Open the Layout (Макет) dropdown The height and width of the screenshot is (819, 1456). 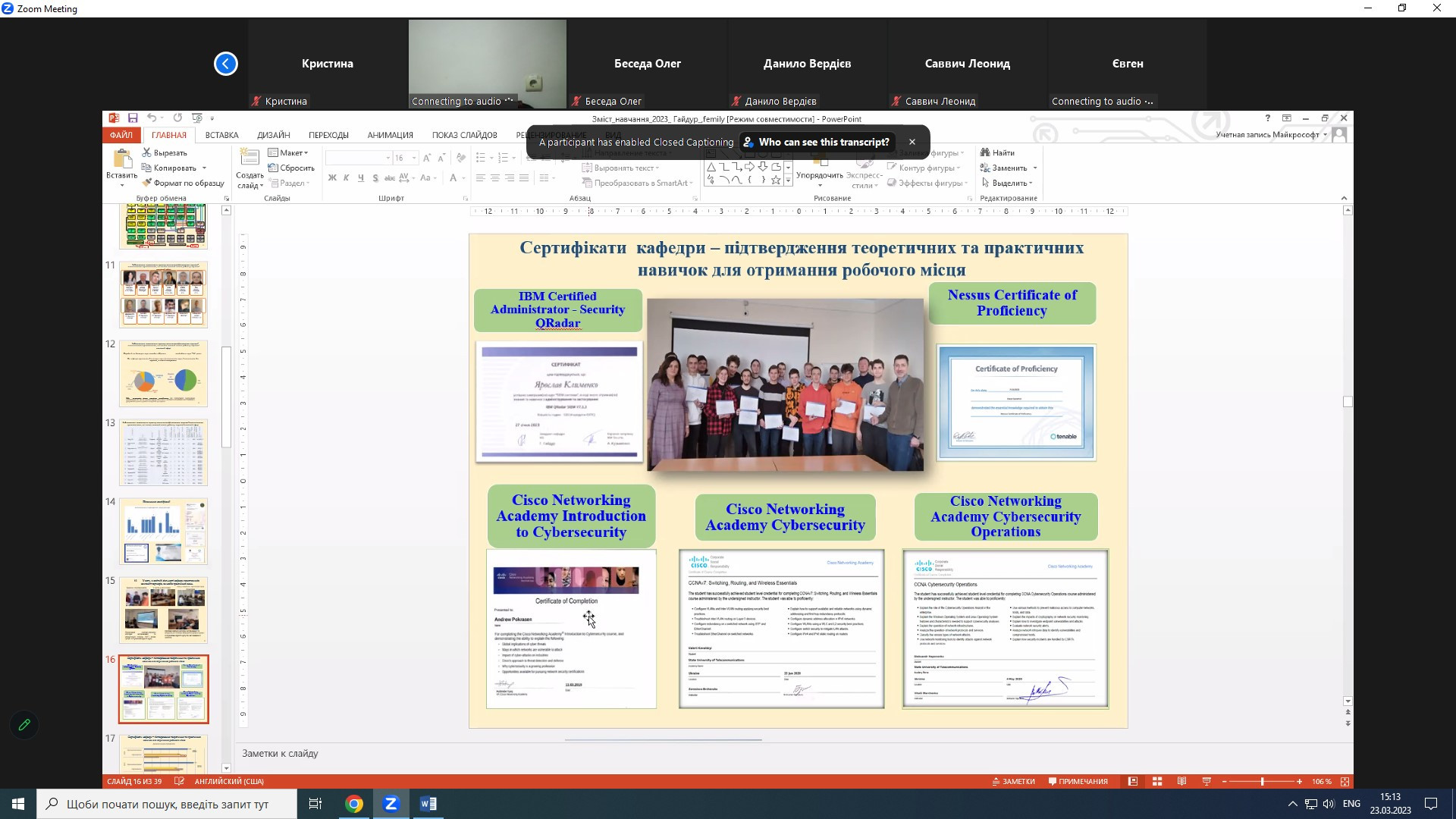[x=289, y=153]
